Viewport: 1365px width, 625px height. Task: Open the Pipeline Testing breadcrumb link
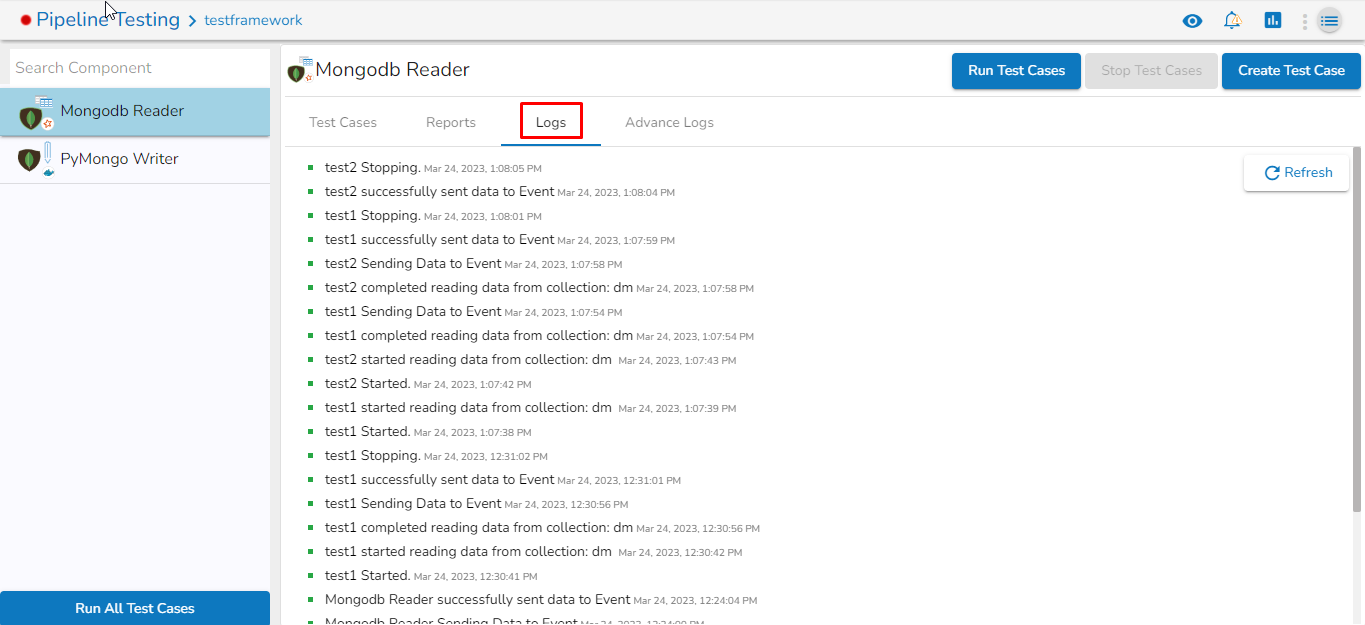pyautogui.click(x=108, y=20)
